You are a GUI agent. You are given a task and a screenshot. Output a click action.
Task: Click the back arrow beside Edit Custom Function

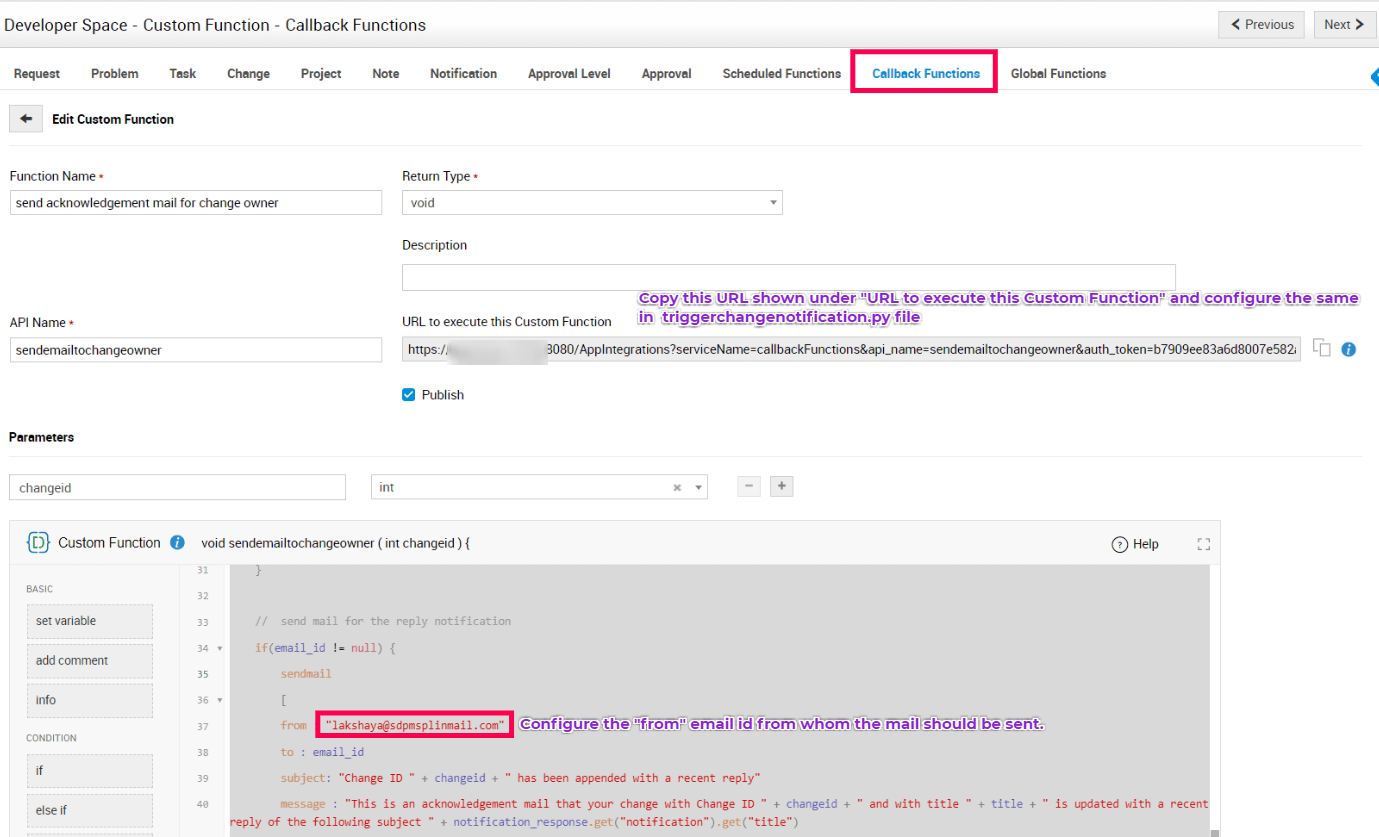point(26,119)
